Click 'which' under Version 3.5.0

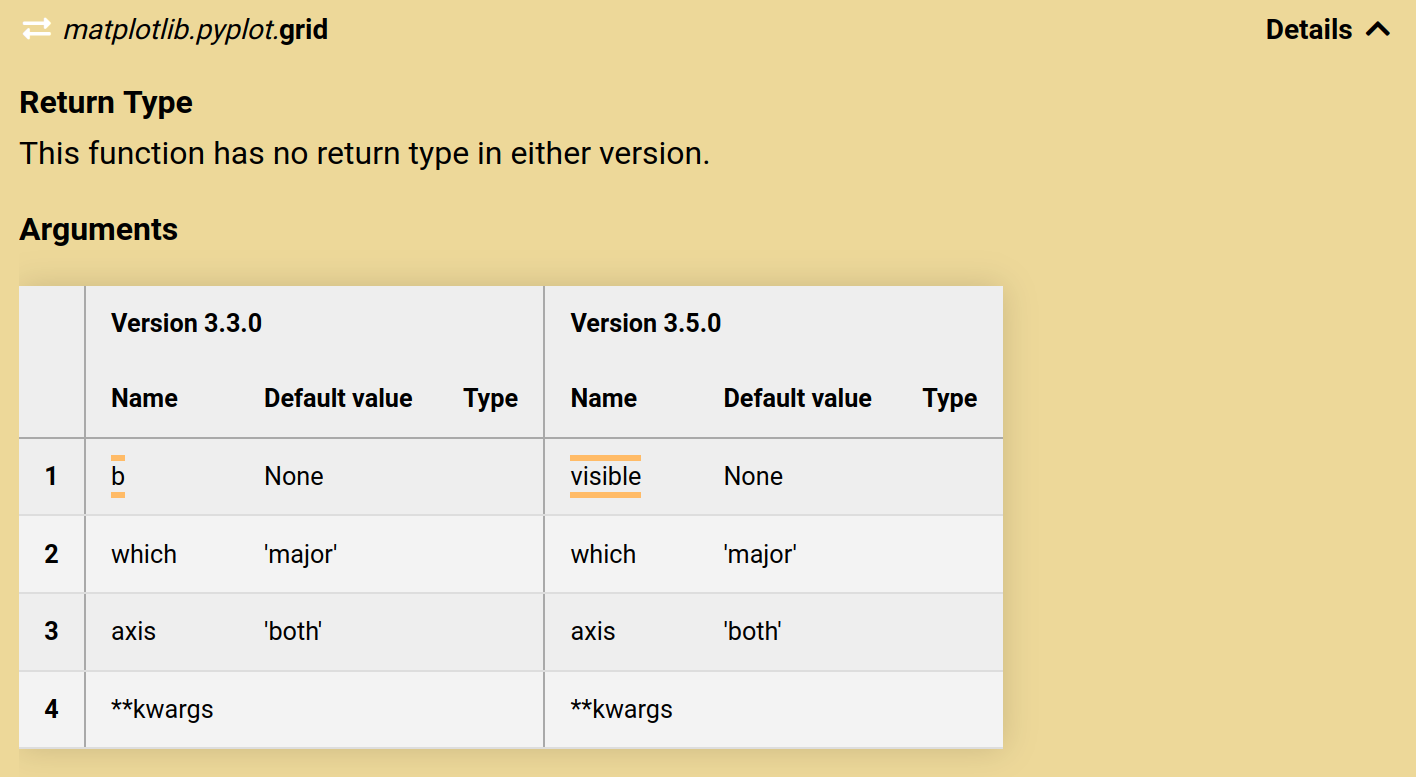603,555
